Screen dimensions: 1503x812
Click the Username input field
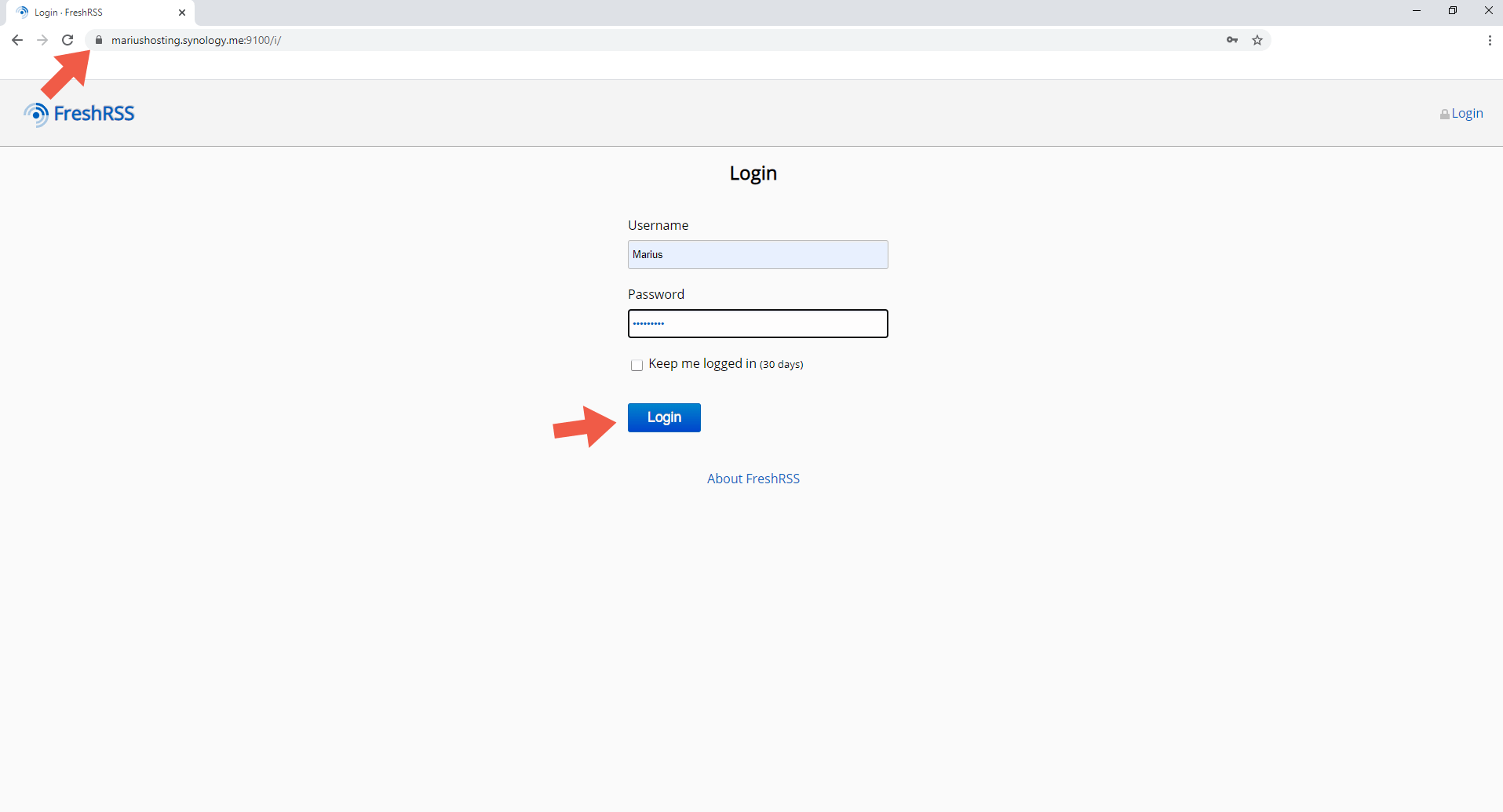coord(757,254)
